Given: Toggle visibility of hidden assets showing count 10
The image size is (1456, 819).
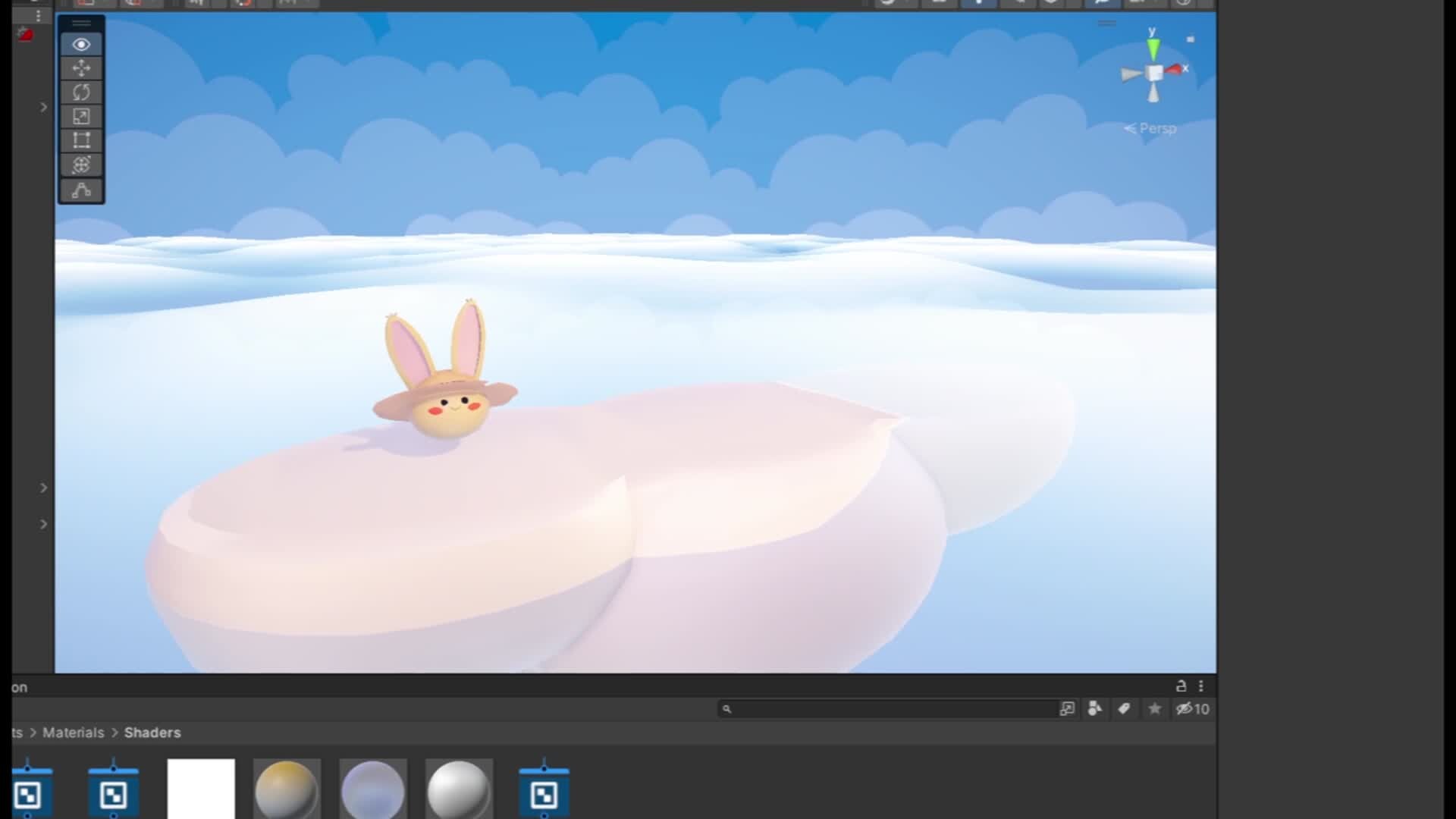Looking at the screenshot, I should (x=1189, y=709).
